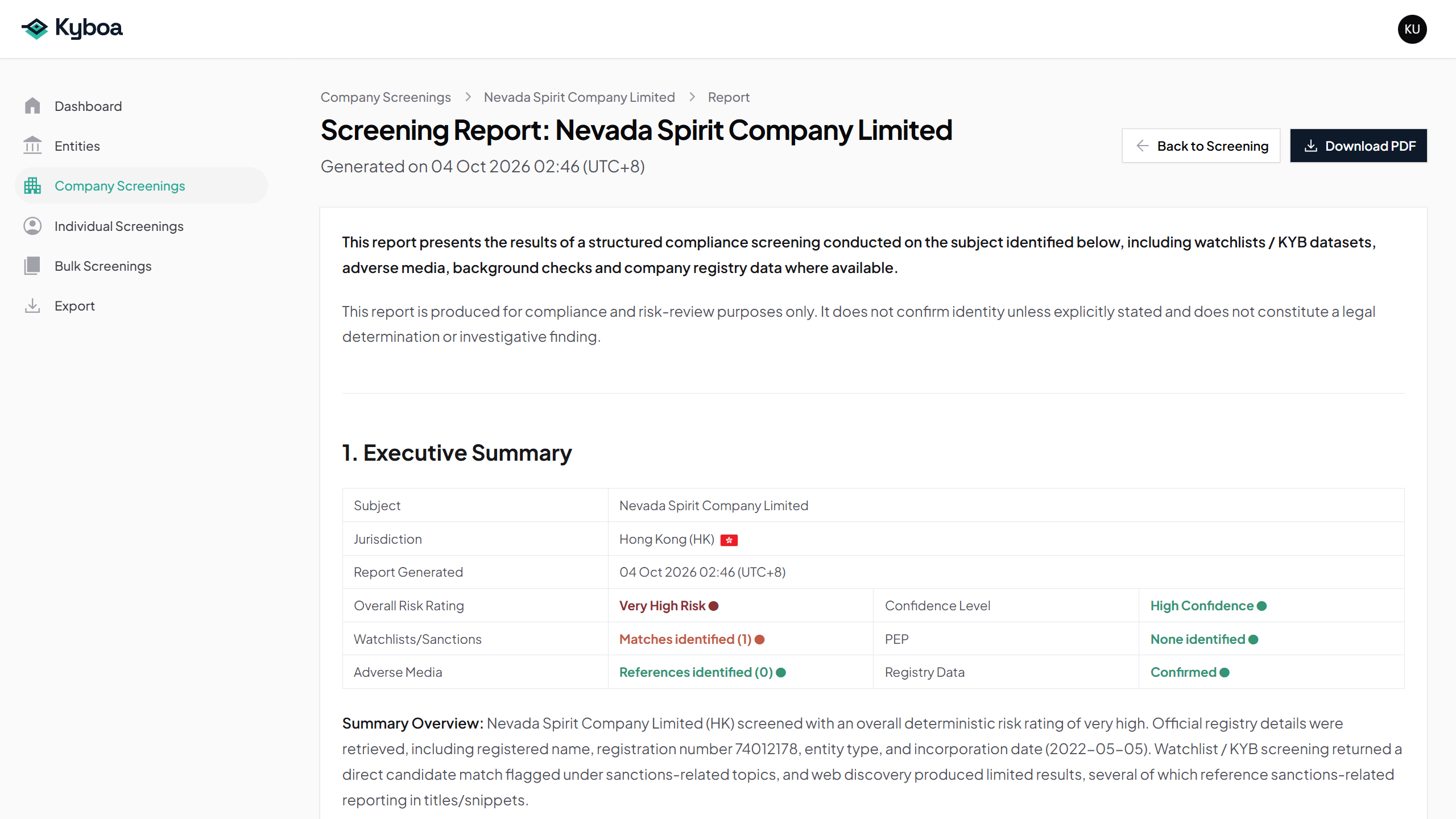Click the Summary Overview label
The image size is (1456, 819).
coord(412,723)
